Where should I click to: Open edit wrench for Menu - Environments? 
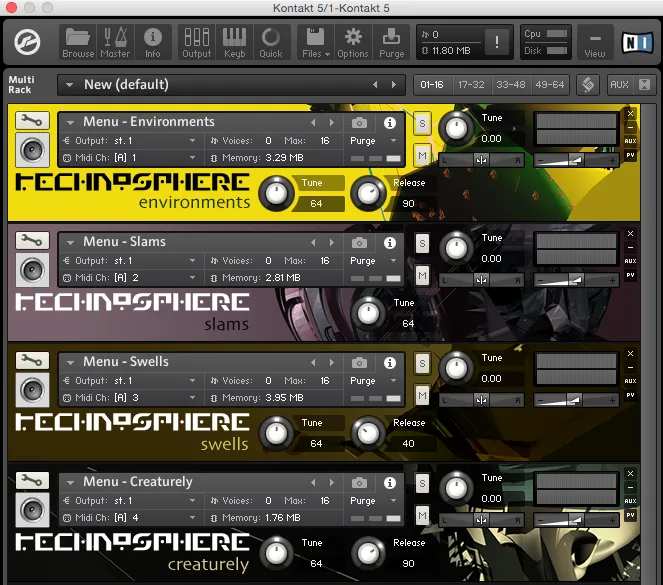pos(32,120)
